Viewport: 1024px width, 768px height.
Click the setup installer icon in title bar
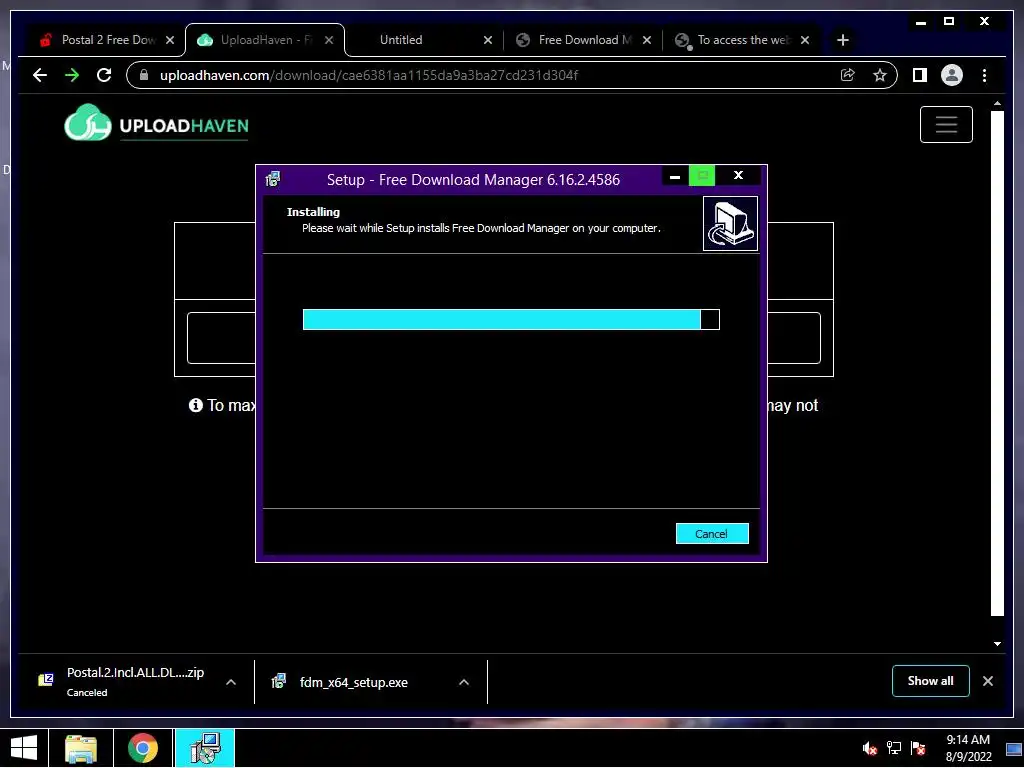click(273, 179)
